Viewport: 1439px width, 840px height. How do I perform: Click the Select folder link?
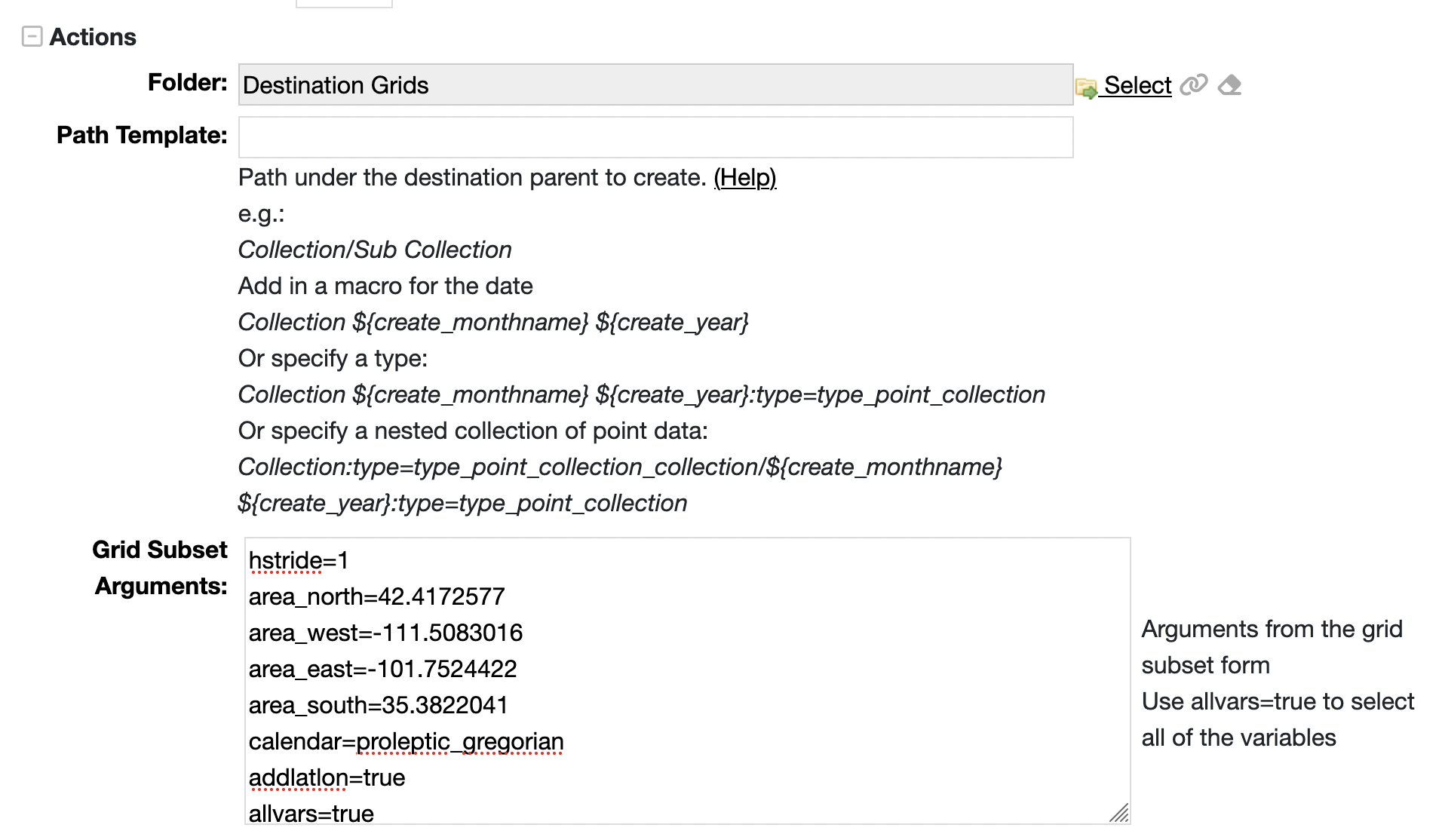(1137, 85)
